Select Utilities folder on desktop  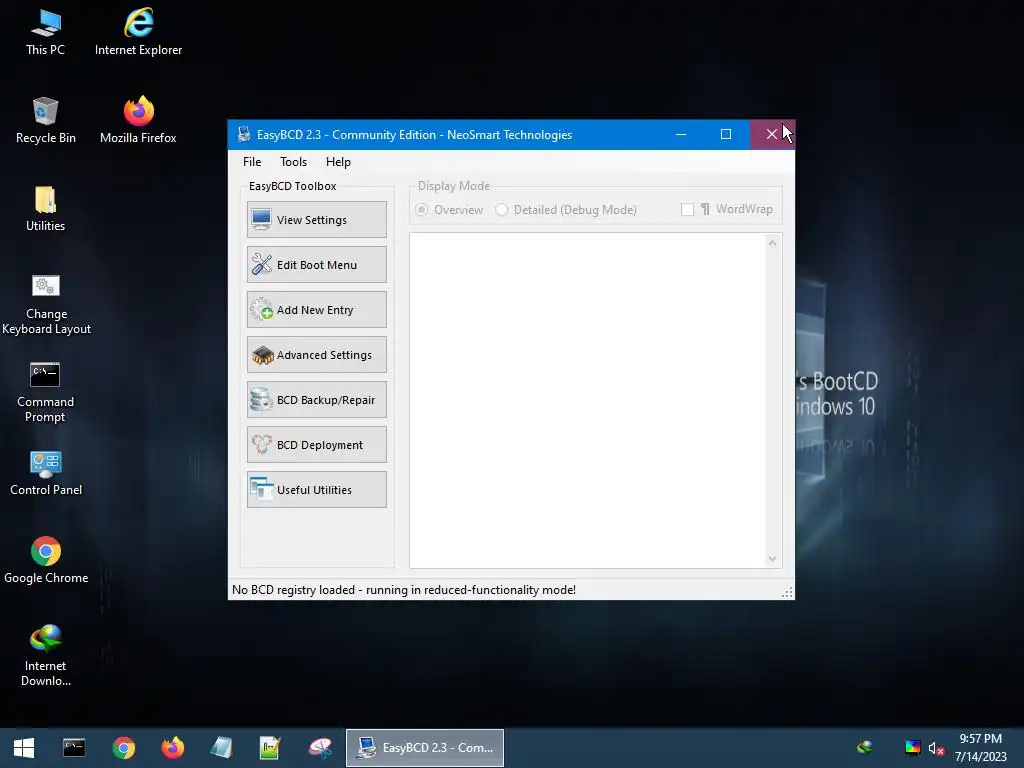(46, 209)
